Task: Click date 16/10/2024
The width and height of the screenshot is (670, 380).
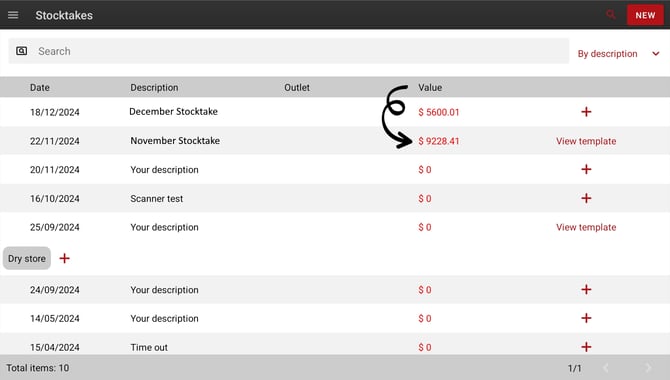Action: [x=55, y=199]
